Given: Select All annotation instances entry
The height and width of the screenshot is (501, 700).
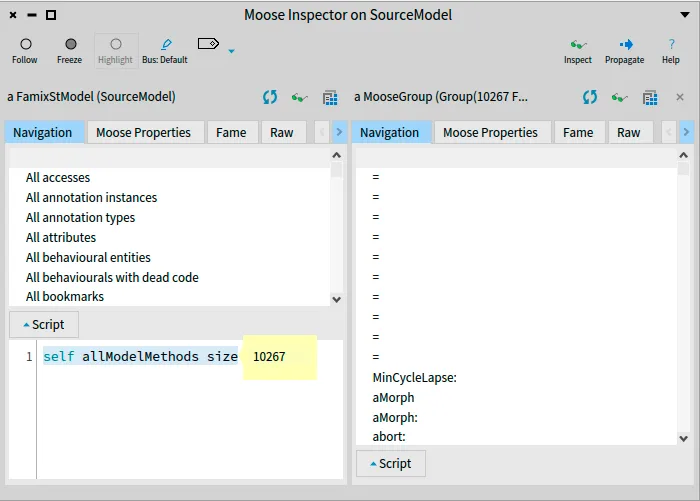Looking at the screenshot, I should click(170, 197).
